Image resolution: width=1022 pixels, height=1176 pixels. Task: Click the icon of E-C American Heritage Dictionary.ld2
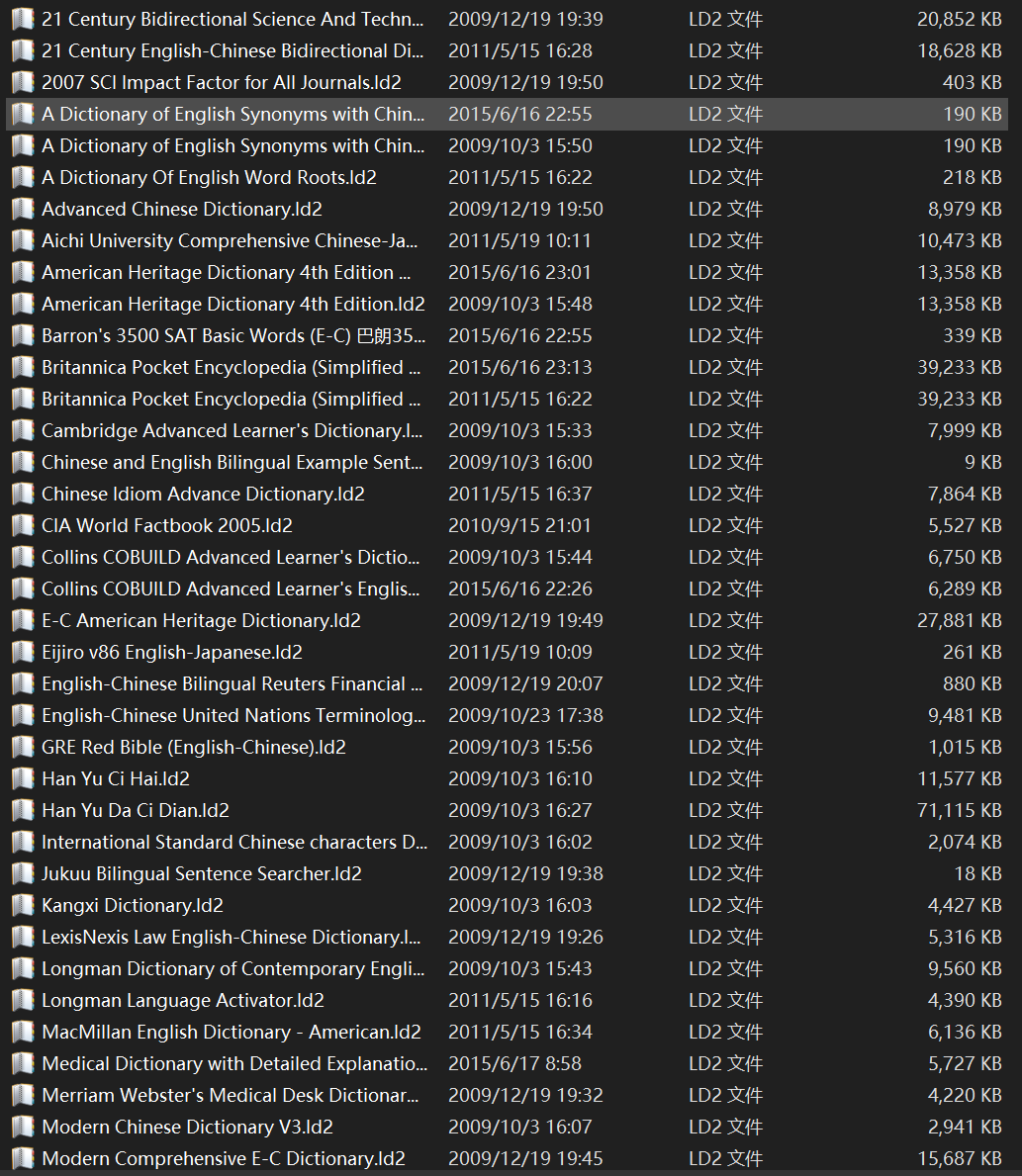24,620
